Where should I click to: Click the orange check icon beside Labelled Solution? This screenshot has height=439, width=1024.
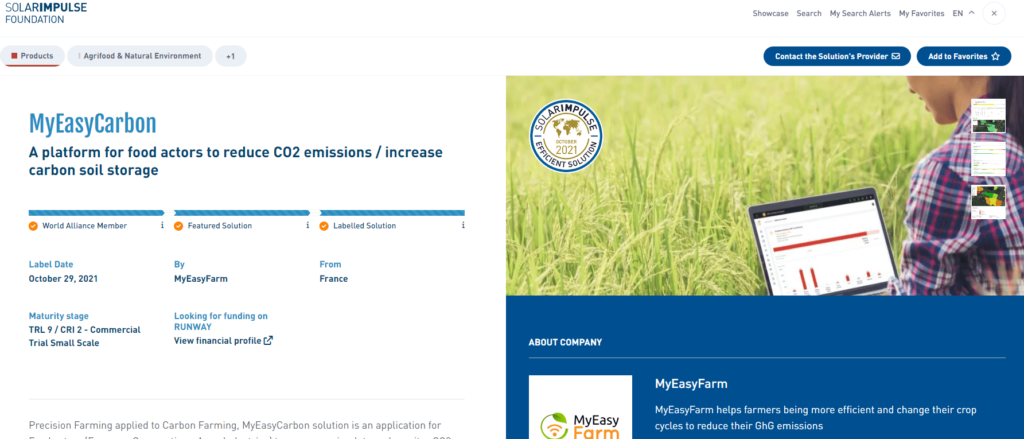point(324,226)
